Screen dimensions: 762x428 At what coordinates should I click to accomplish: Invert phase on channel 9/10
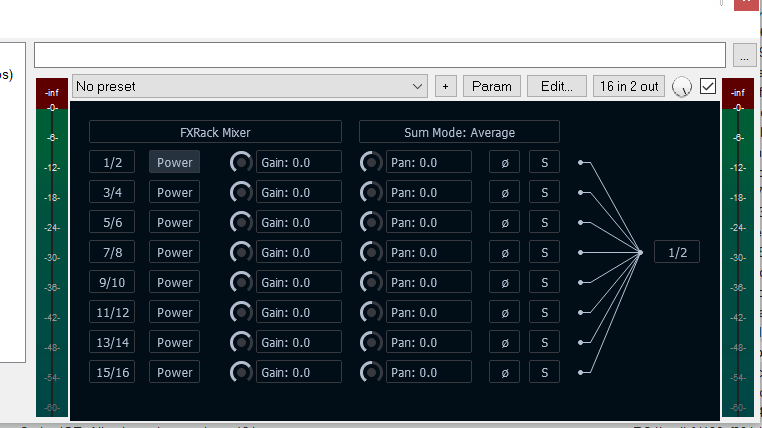504,282
